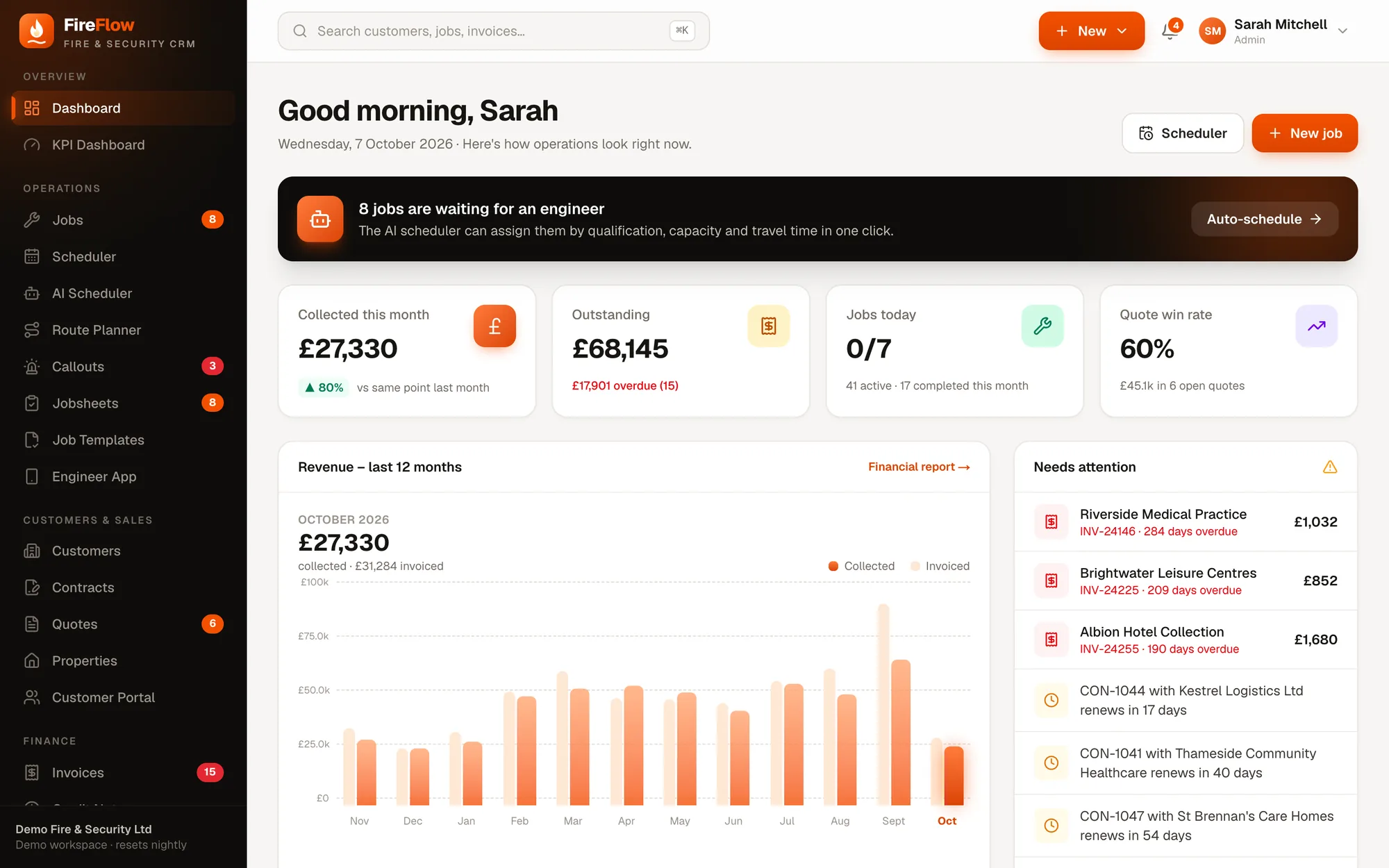Click the '£17,901 overdue (15)' text

(625, 386)
